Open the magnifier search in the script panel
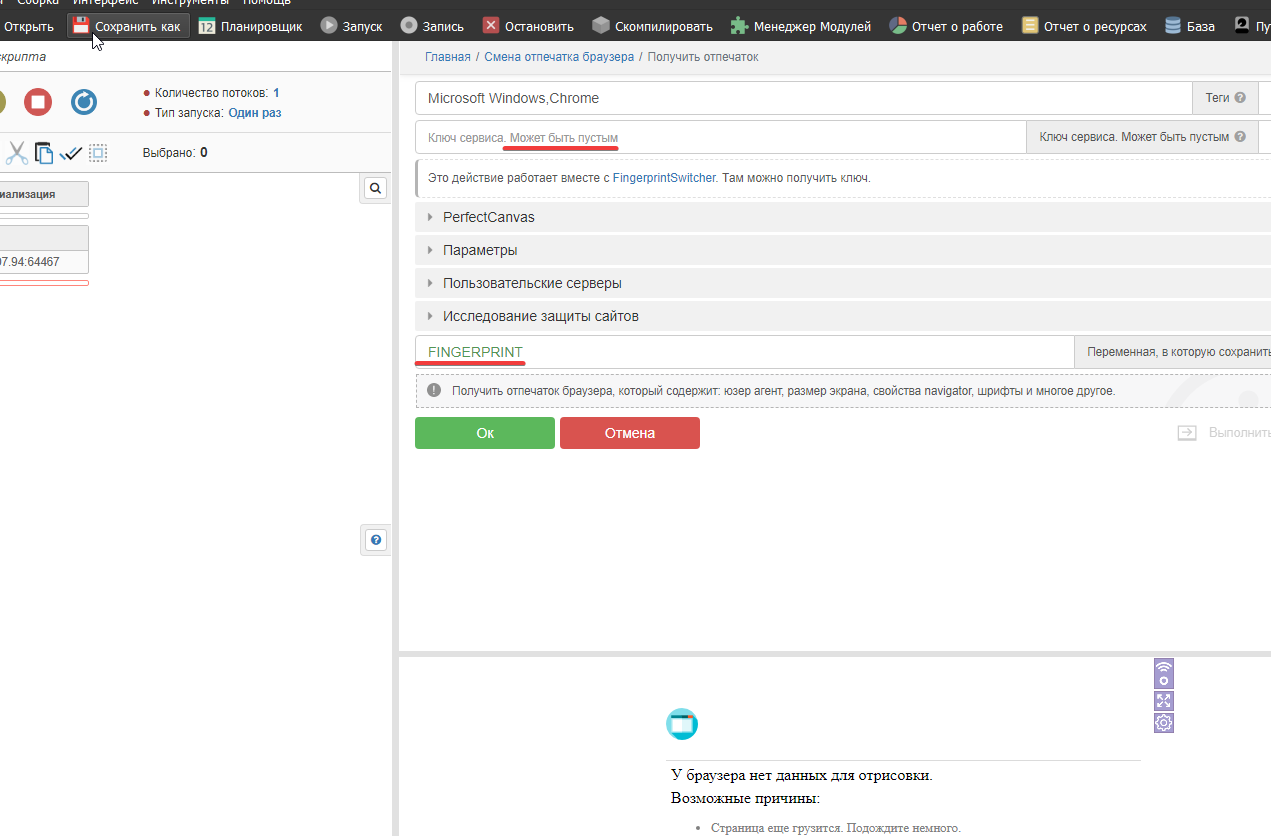This screenshot has width=1271, height=836. pyautogui.click(x=375, y=188)
